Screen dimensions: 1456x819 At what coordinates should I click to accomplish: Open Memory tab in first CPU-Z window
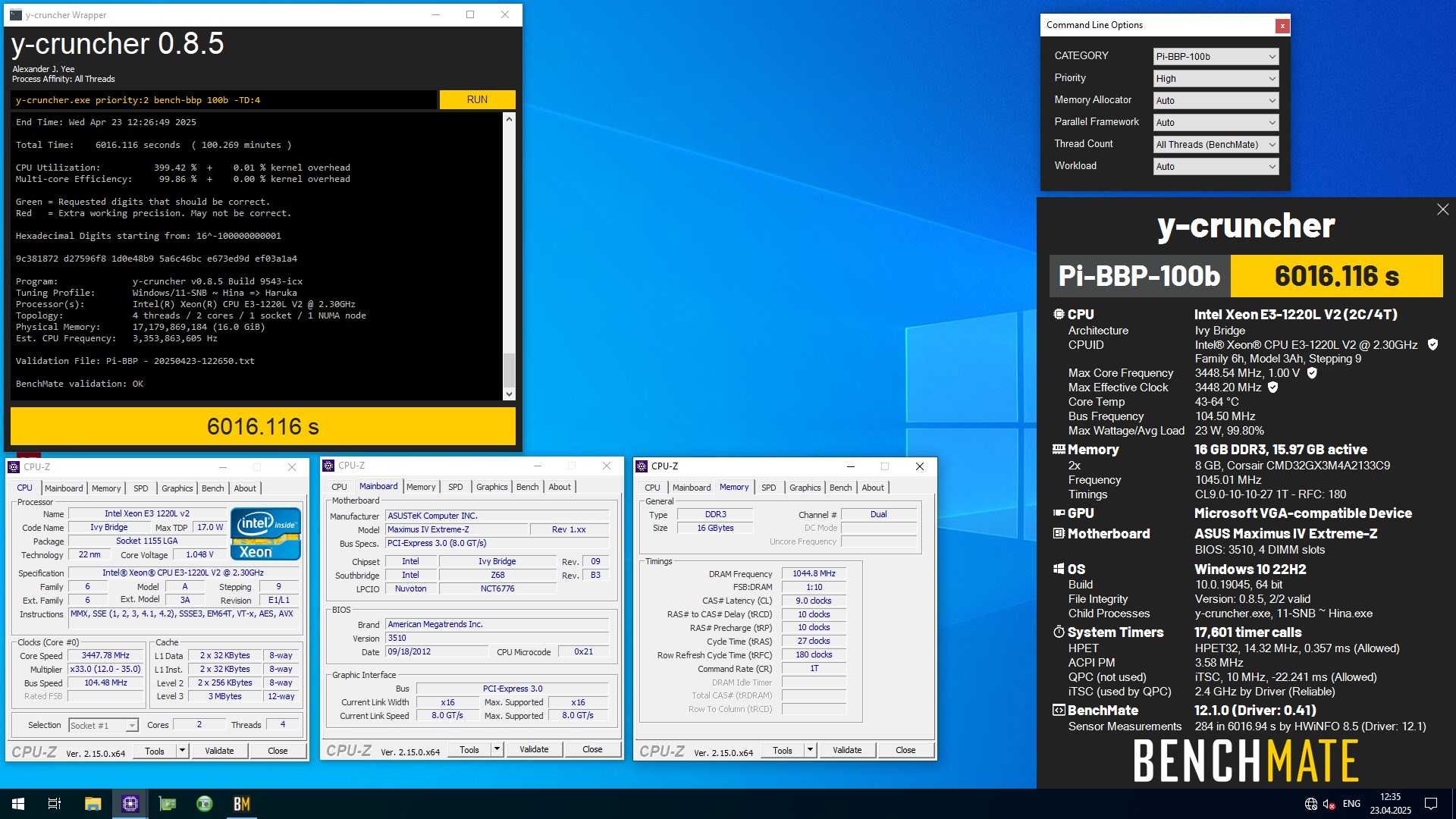(x=106, y=488)
